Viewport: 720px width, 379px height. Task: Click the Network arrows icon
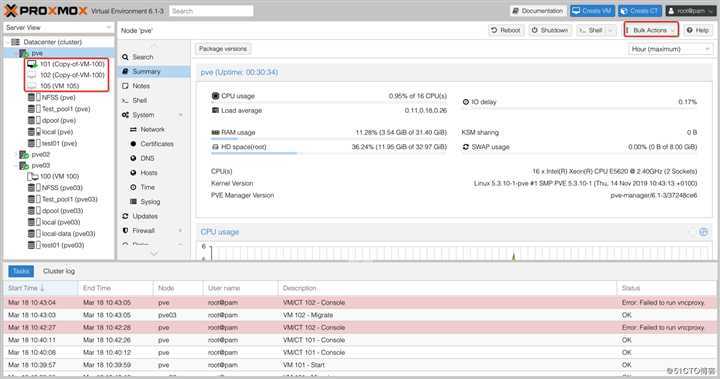(133, 130)
